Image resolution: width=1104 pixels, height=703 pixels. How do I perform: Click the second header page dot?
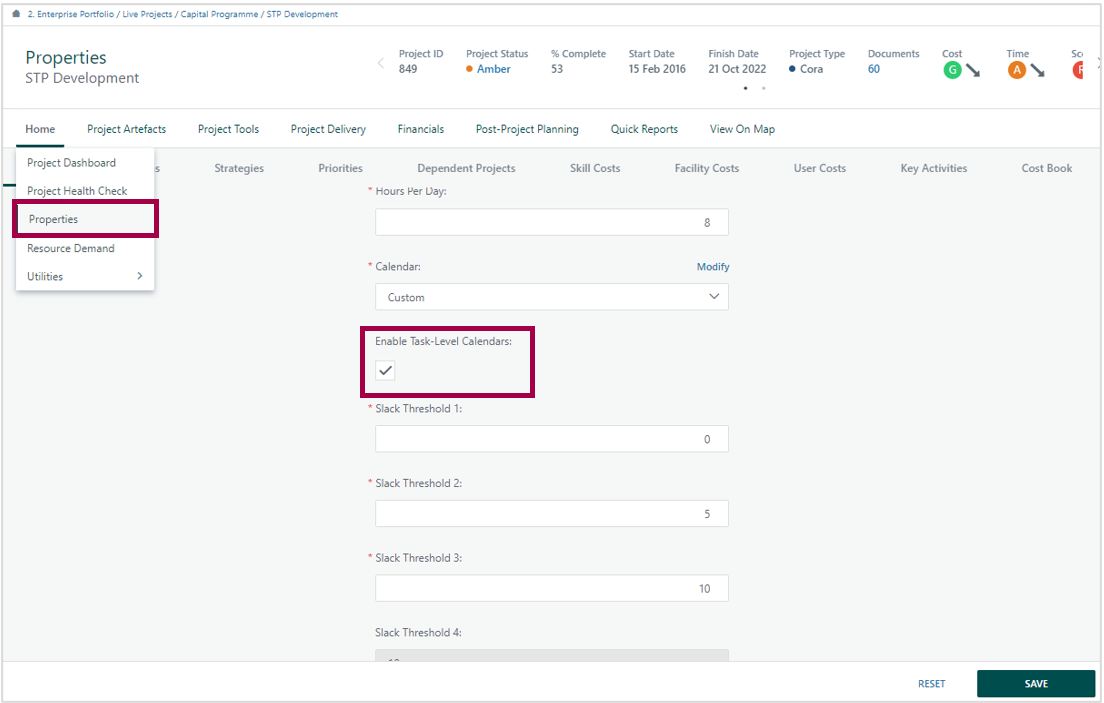click(763, 89)
